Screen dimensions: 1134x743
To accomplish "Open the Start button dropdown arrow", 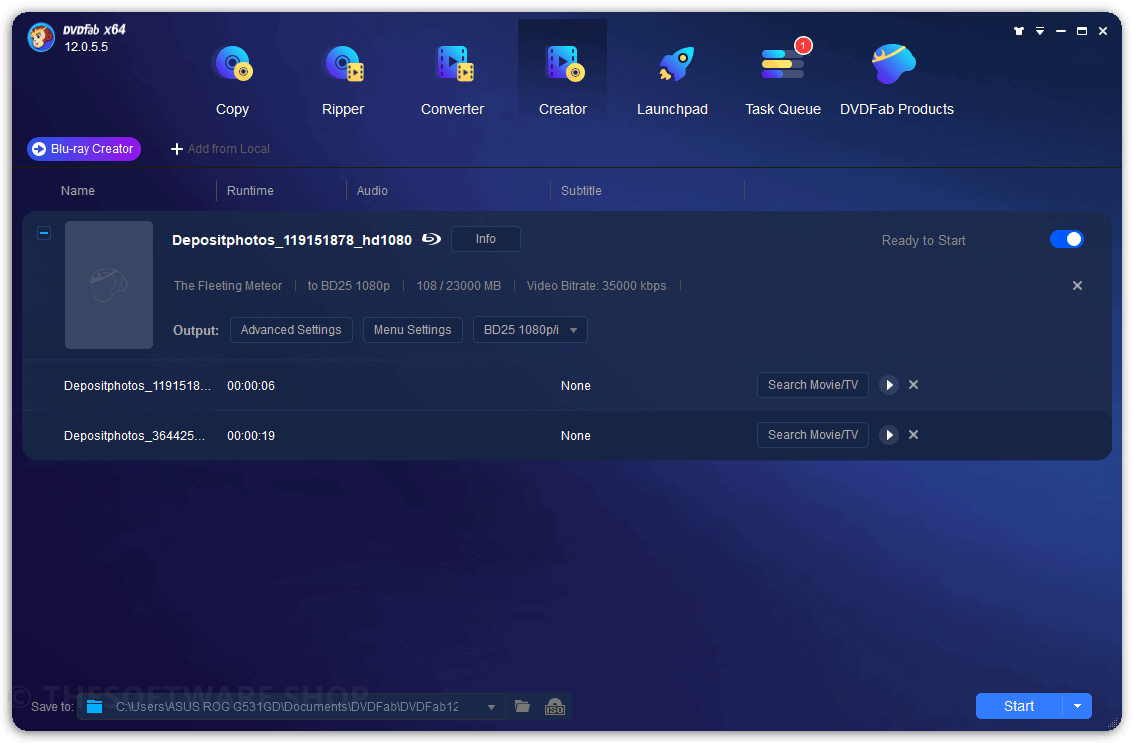I will click(x=1078, y=706).
